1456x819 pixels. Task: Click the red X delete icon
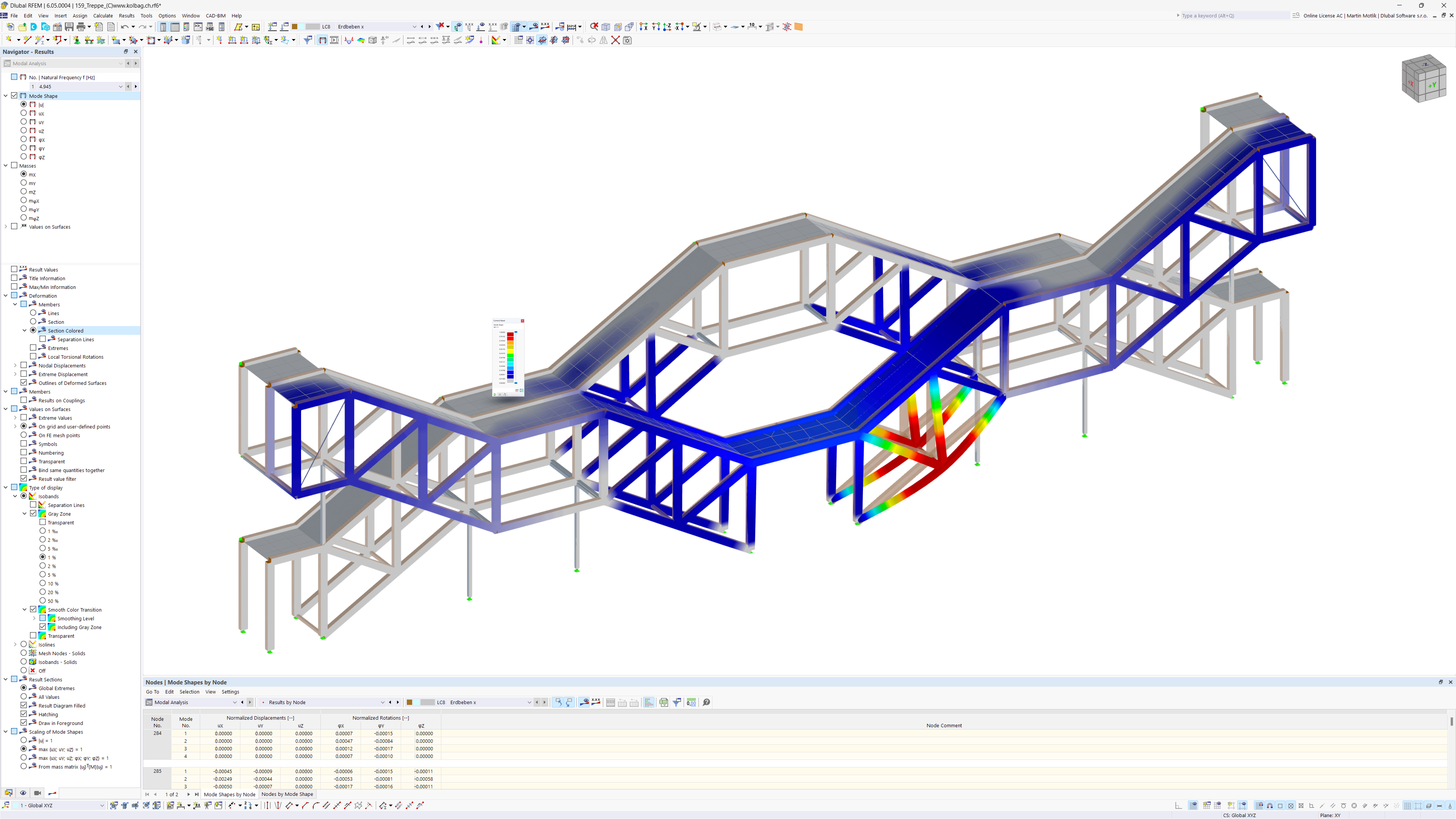click(x=615, y=40)
